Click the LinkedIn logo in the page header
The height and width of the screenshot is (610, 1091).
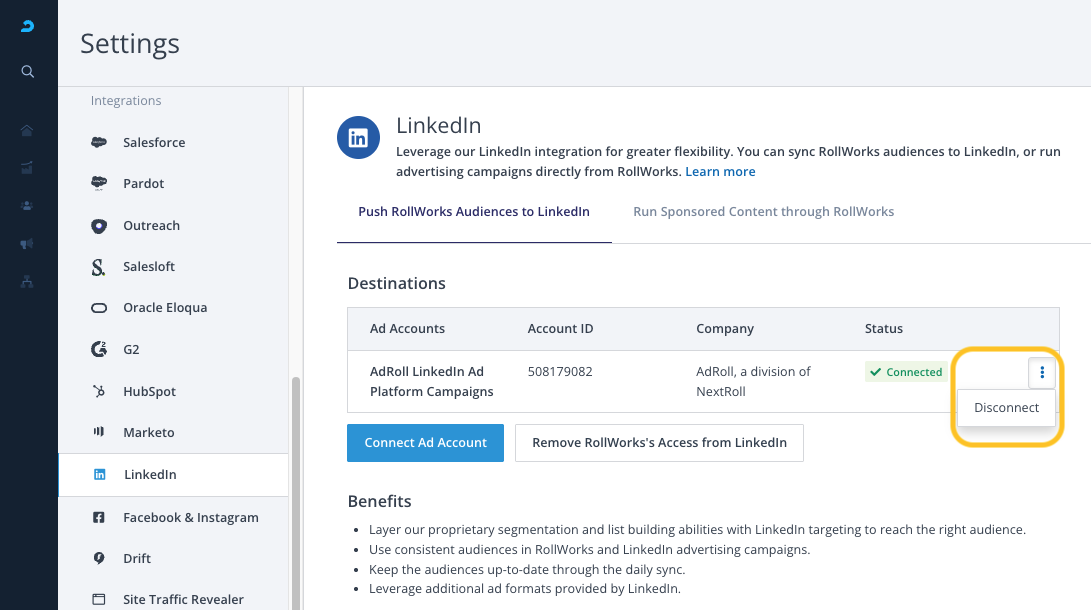point(358,139)
